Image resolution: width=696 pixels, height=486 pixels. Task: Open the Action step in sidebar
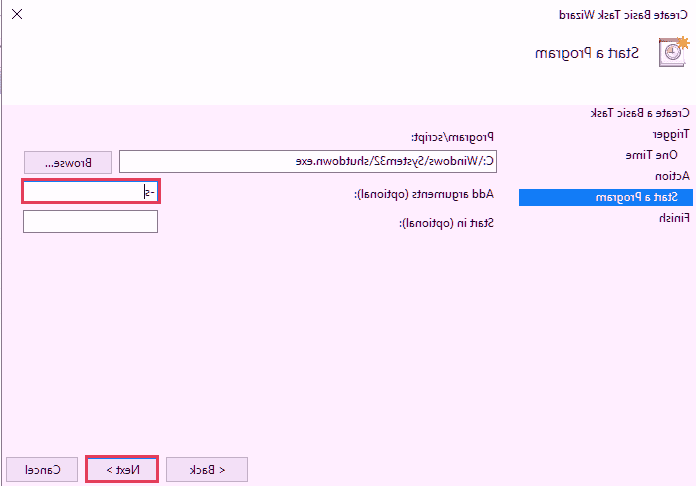tap(673, 175)
